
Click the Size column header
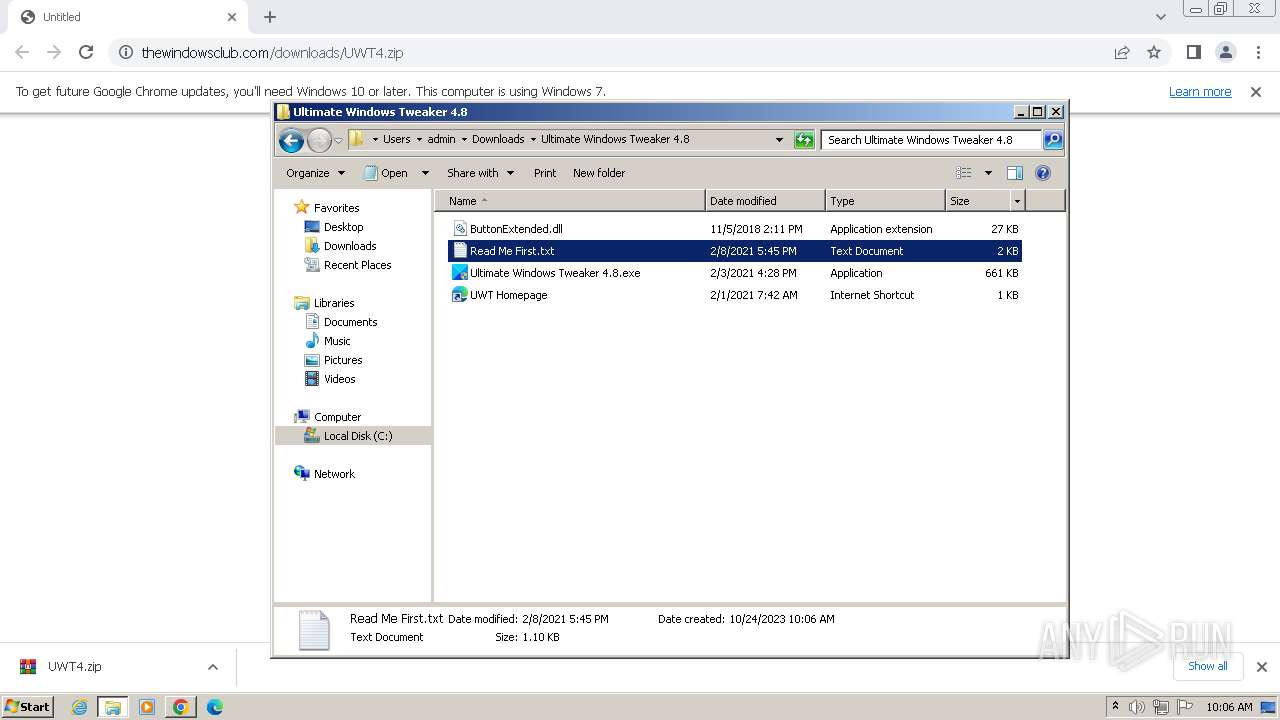tap(978, 201)
